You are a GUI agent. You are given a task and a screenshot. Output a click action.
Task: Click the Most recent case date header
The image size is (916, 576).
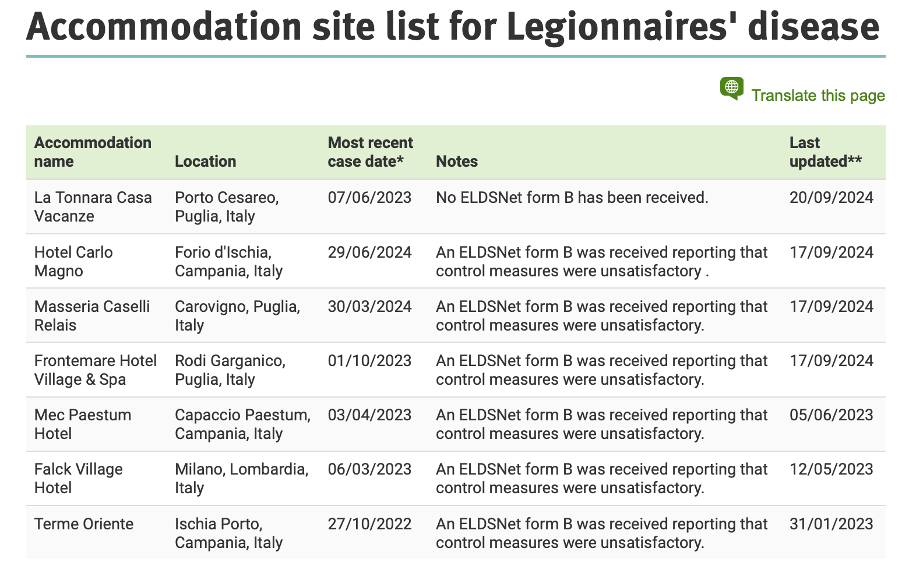coord(370,152)
